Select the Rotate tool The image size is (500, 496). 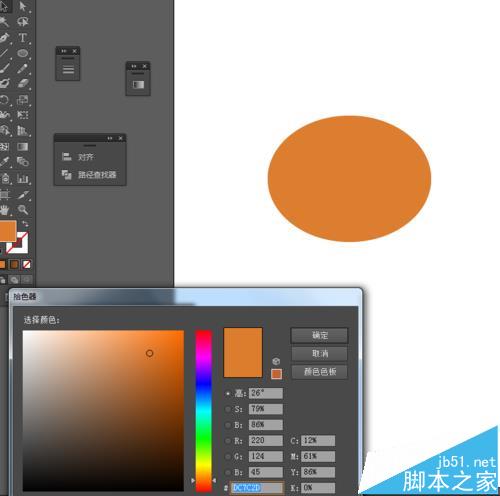[x=4, y=99]
